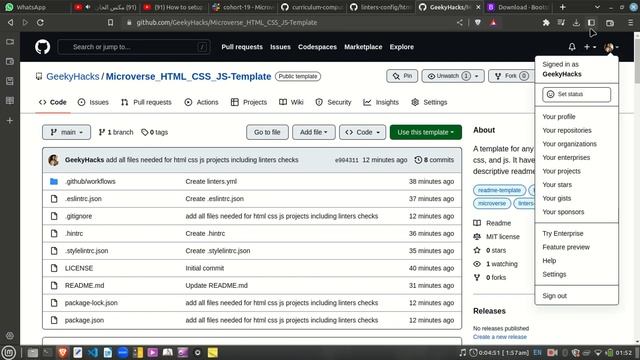The width and height of the screenshot is (640, 360).
Task: Click the smiley Set status button
Action: [x=576, y=94]
